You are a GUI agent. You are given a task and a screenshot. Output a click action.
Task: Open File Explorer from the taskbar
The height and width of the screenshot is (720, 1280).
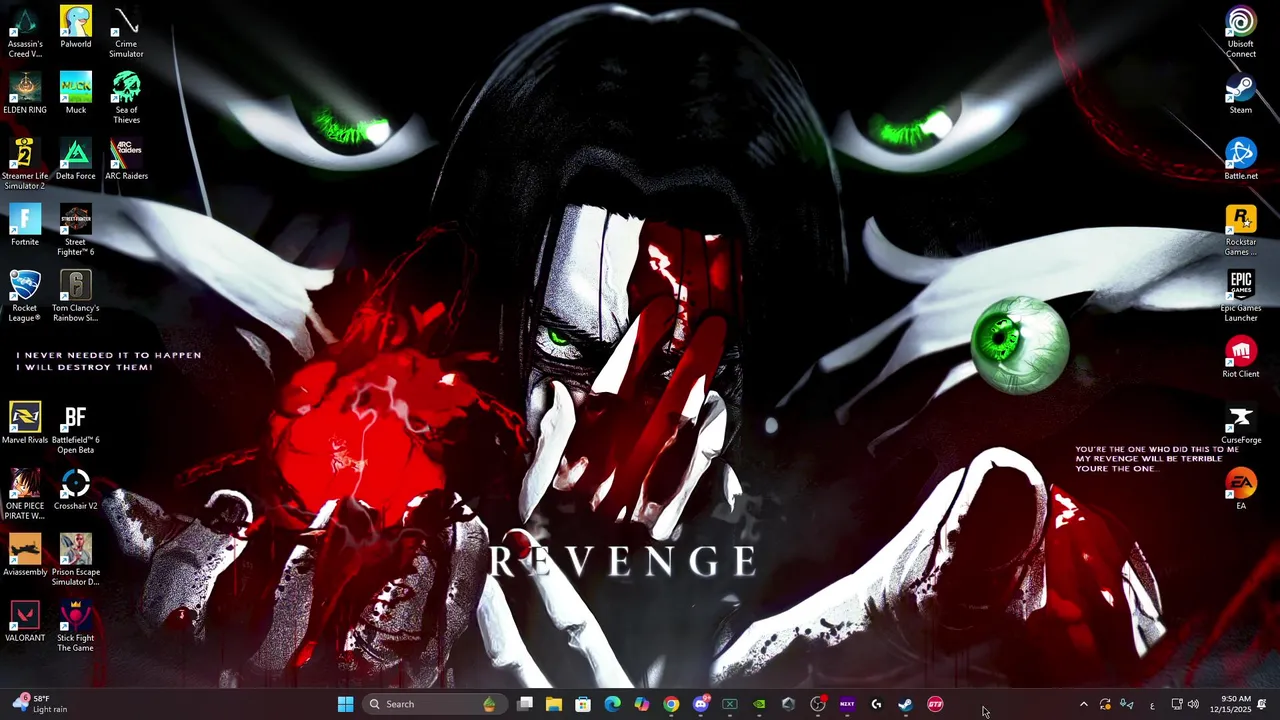coord(554,704)
